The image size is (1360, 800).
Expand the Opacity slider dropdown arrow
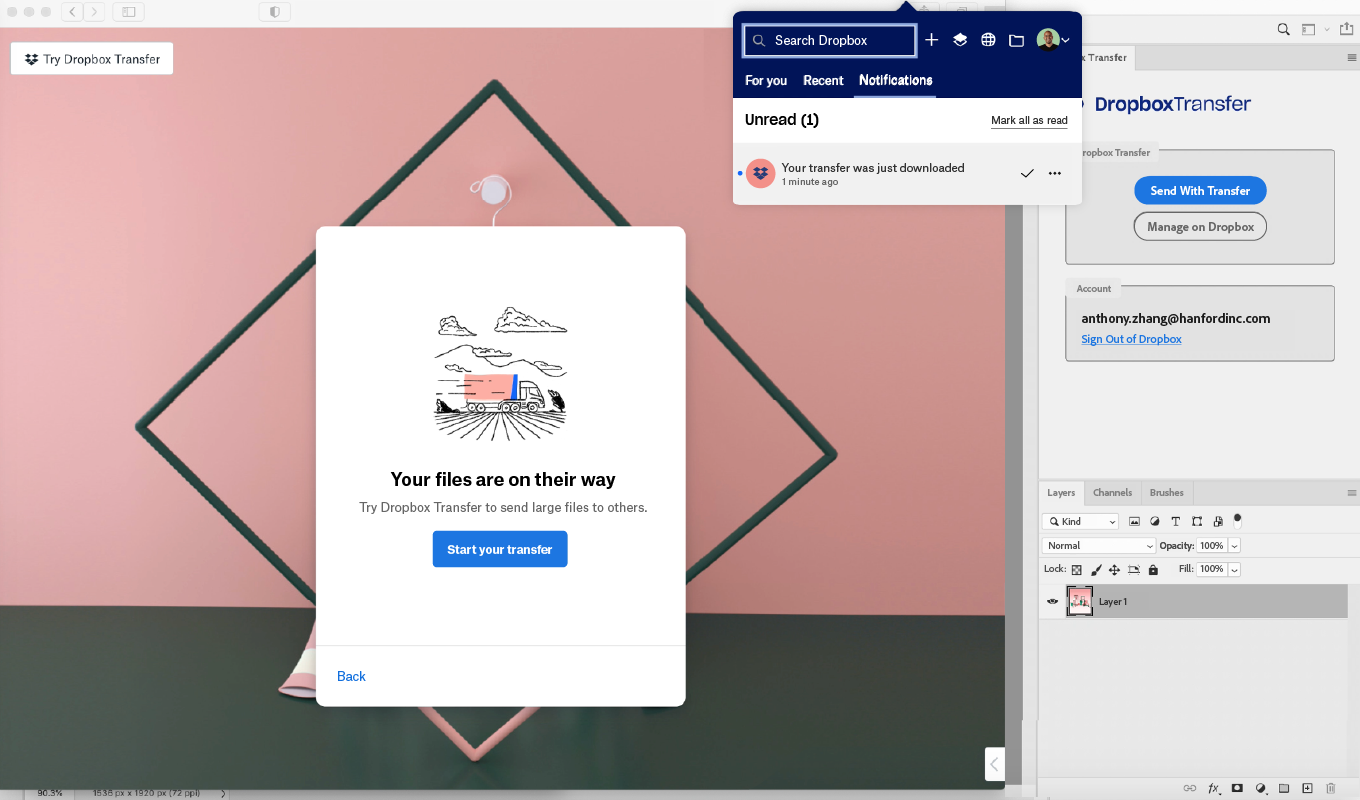click(x=1234, y=545)
